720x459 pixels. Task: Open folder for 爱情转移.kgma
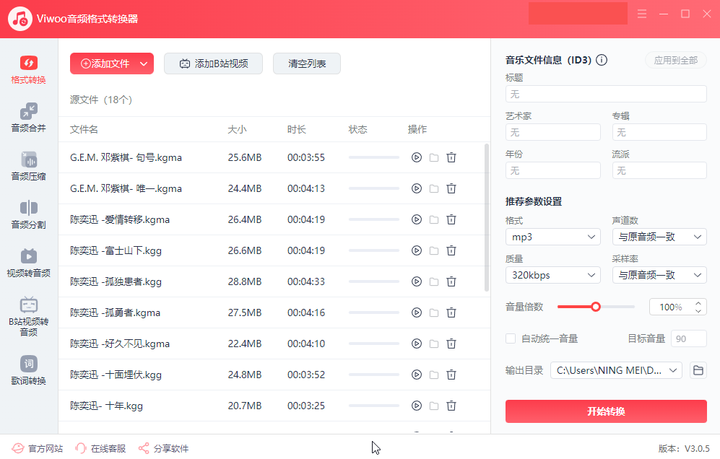(434, 219)
